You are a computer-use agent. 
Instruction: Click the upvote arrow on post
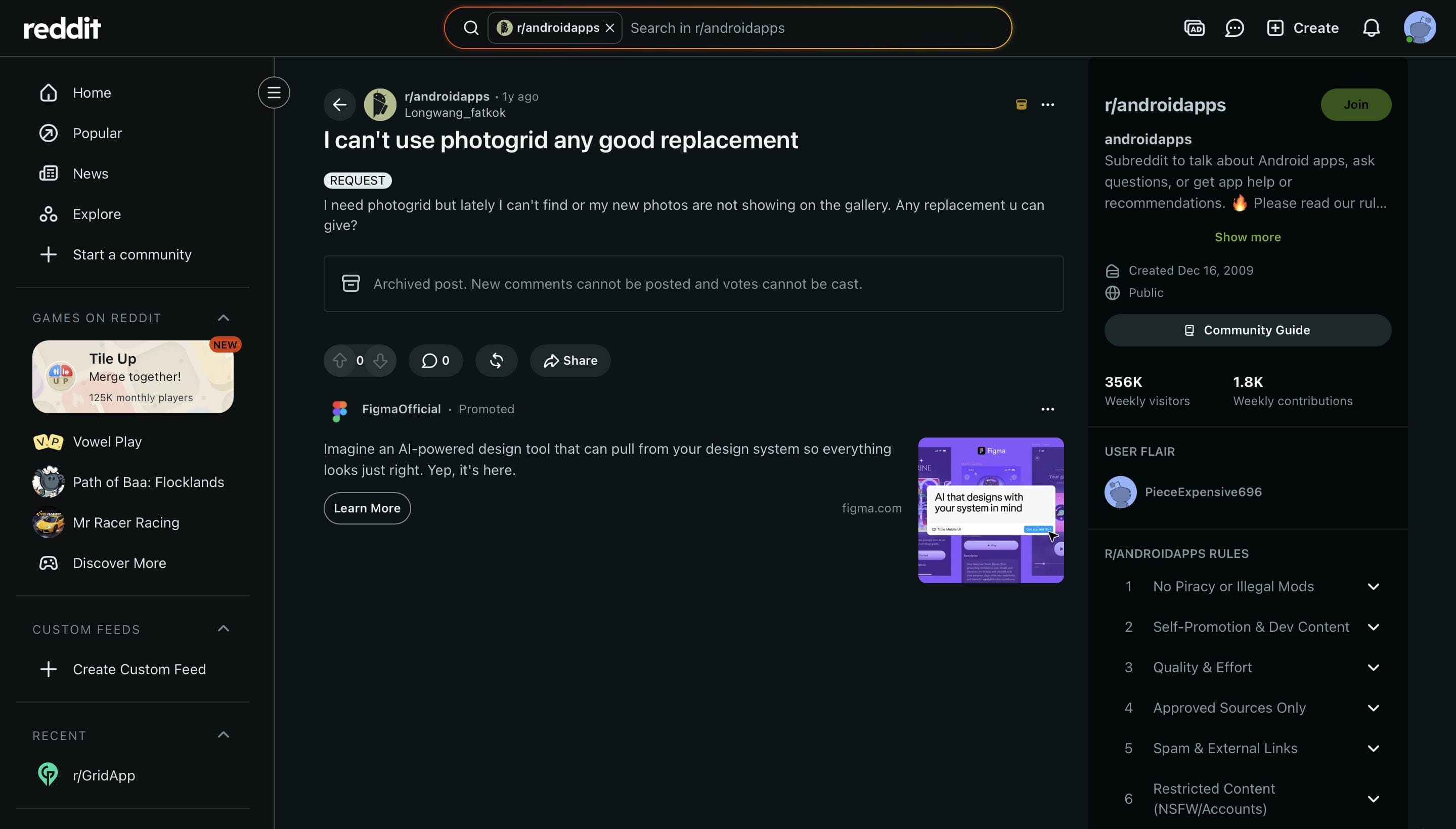pos(340,361)
